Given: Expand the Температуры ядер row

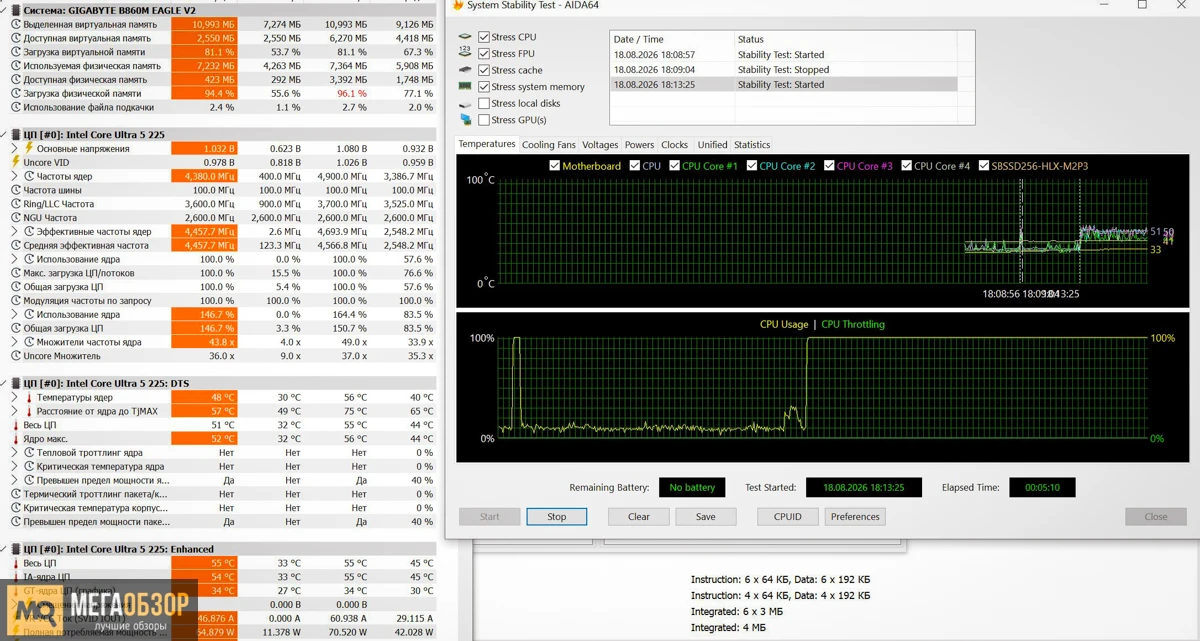Looking at the screenshot, I should [14, 397].
